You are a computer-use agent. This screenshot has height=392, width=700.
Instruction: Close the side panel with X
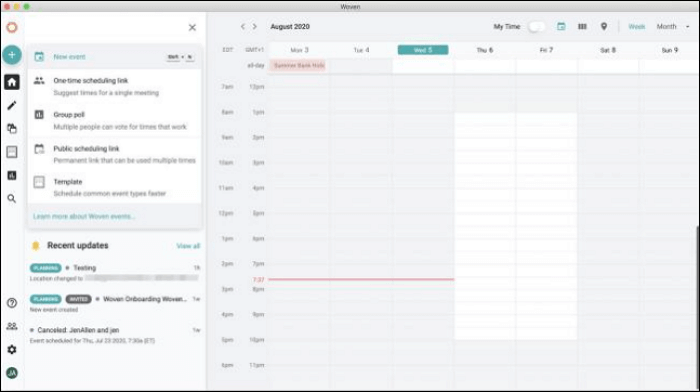click(x=192, y=28)
